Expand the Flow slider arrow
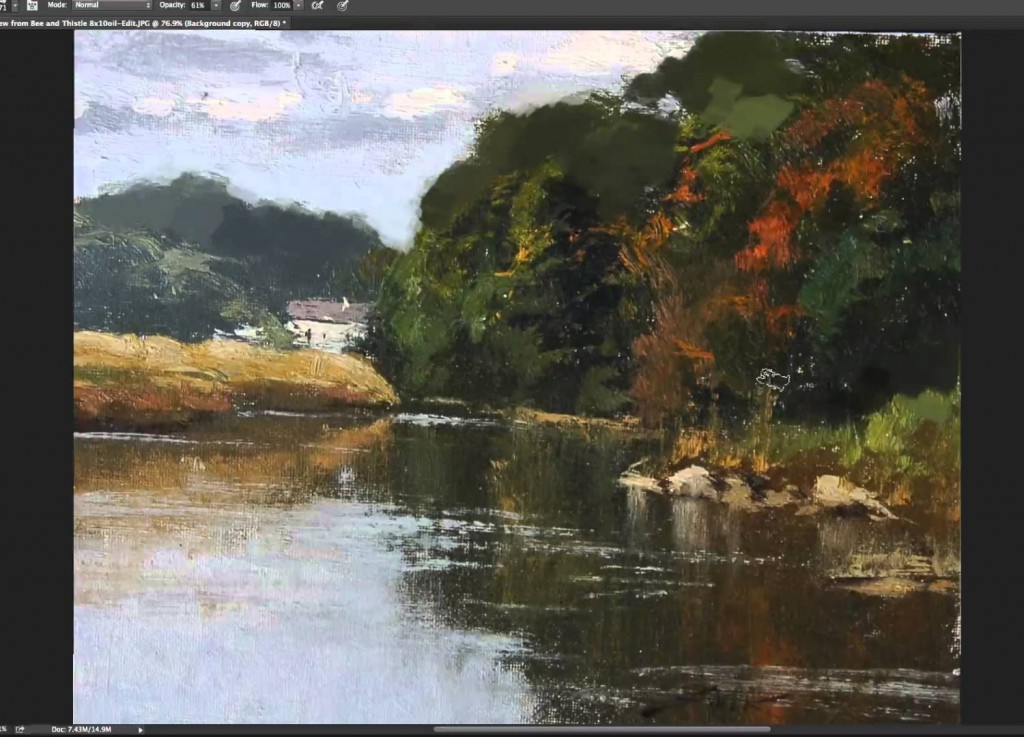This screenshot has height=737, width=1024. pyautogui.click(x=298, y=5)
